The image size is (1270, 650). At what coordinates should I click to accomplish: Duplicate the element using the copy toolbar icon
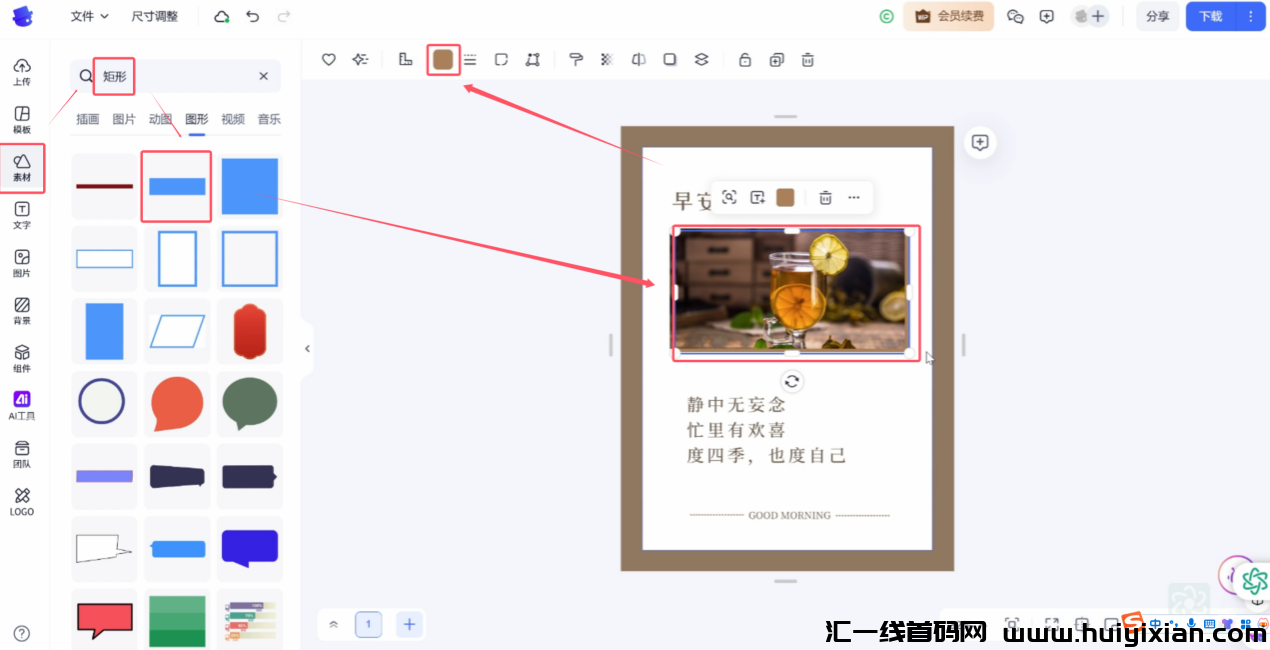pos(776,59)
